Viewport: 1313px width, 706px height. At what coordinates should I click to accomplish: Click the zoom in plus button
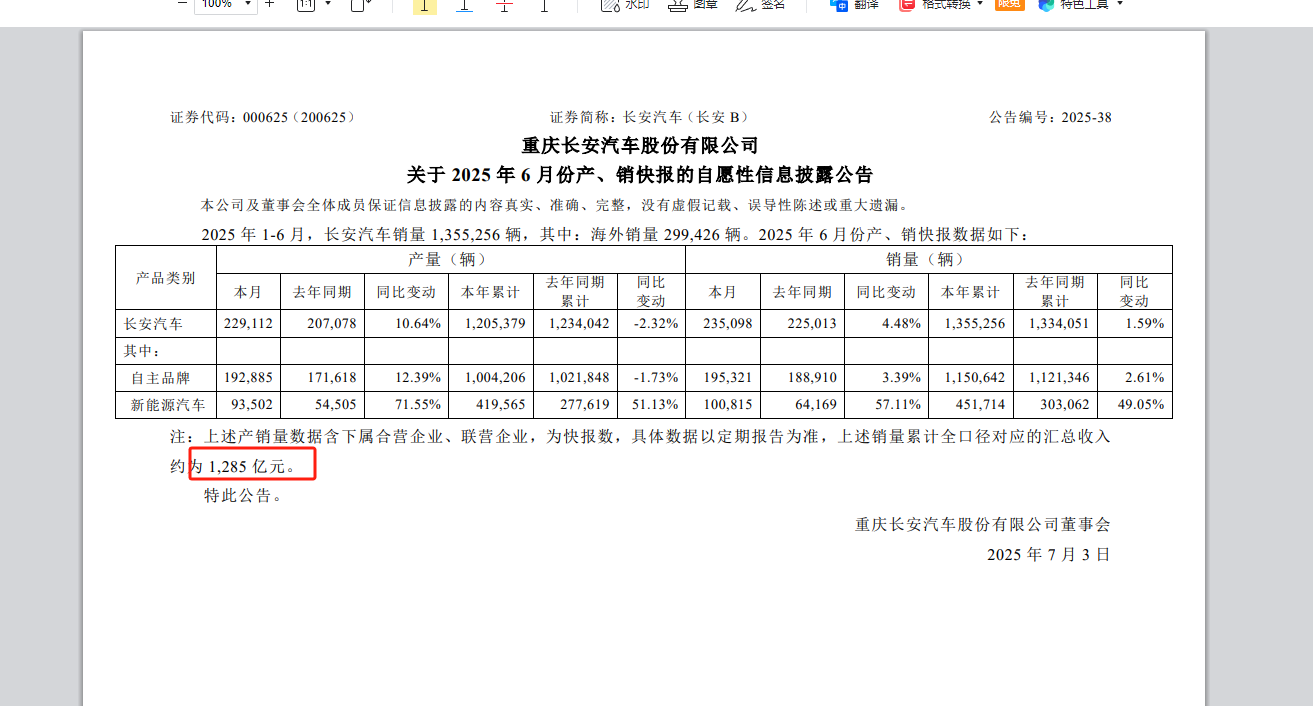269,4
